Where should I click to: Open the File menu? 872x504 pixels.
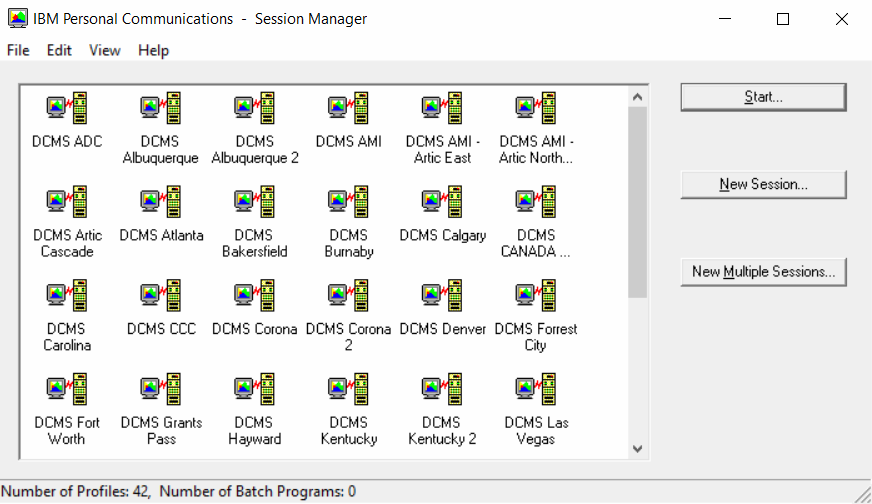(18, 50)
